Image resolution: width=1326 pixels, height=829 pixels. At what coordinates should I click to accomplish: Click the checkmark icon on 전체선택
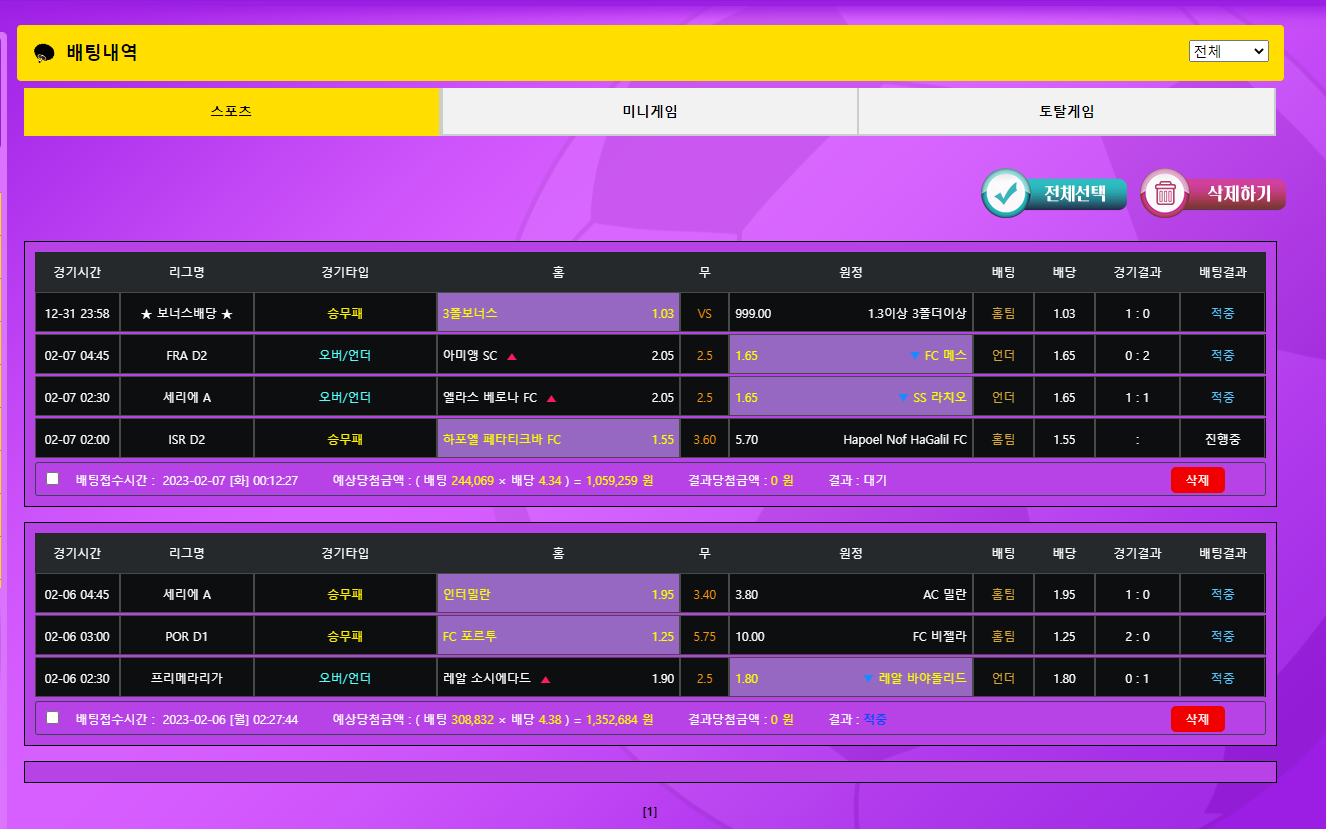pos(1006,194)
